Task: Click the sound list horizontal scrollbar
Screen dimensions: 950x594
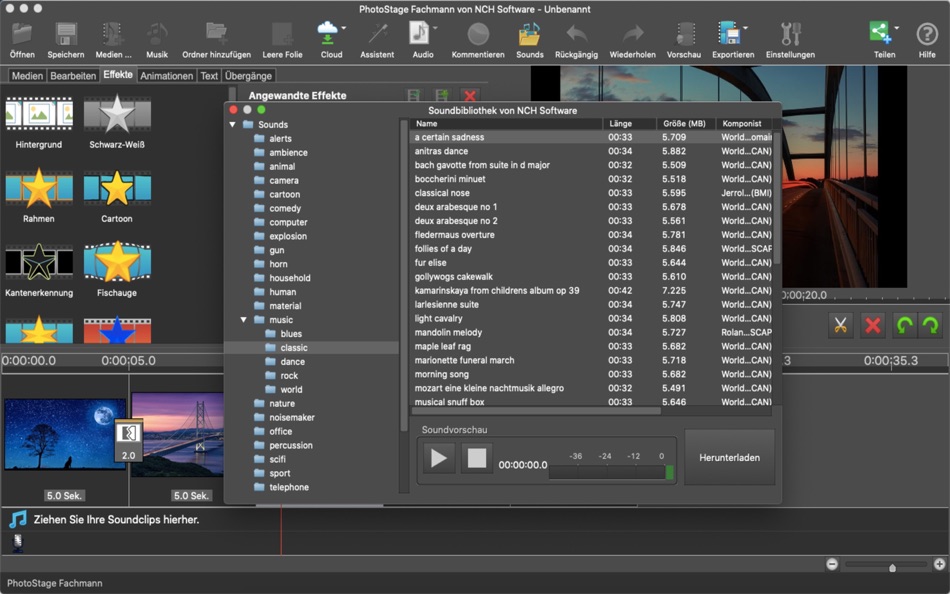Action: pyautogui.click(x=536, y=410)
